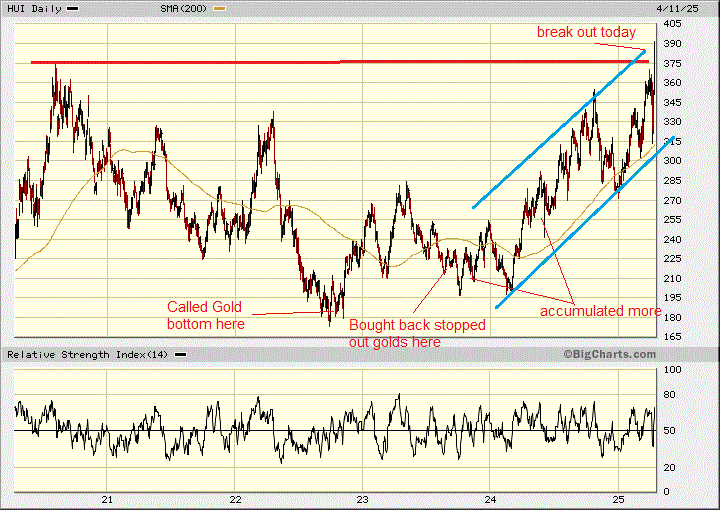Click price axis label 390
Screen dimensions: 720x510
coord(673,44)
